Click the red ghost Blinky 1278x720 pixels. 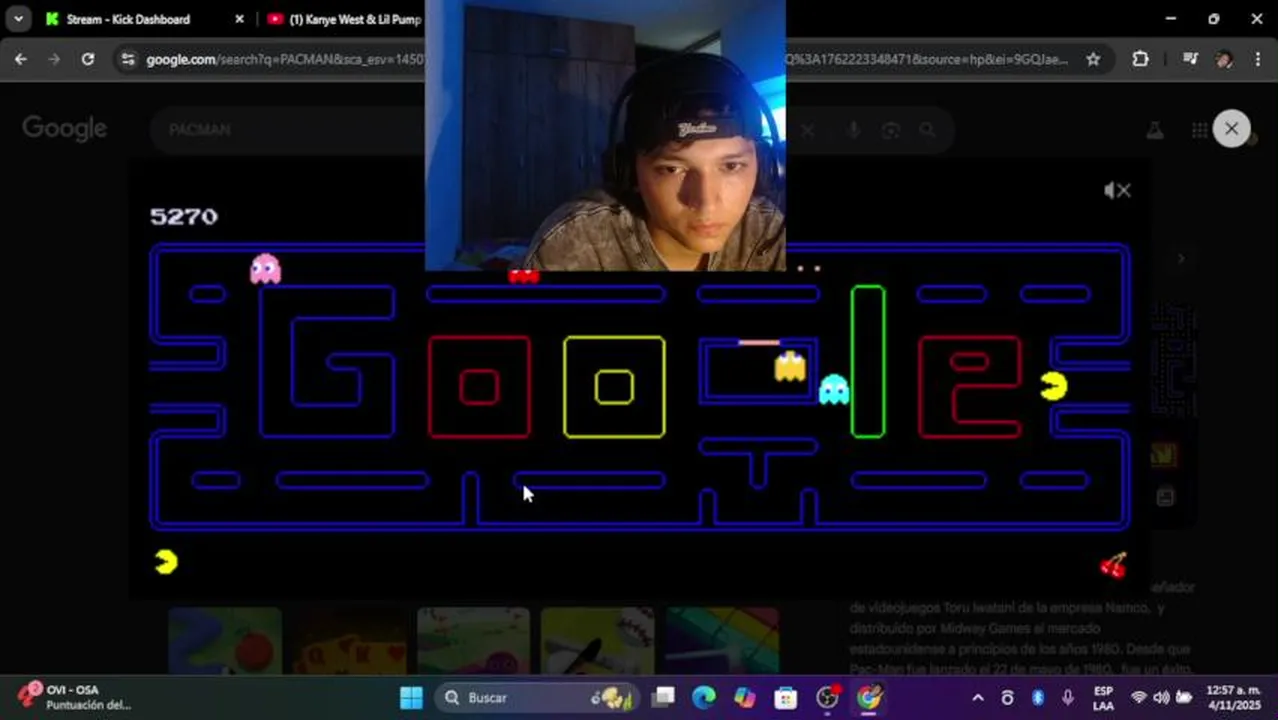tap(523, 276)
